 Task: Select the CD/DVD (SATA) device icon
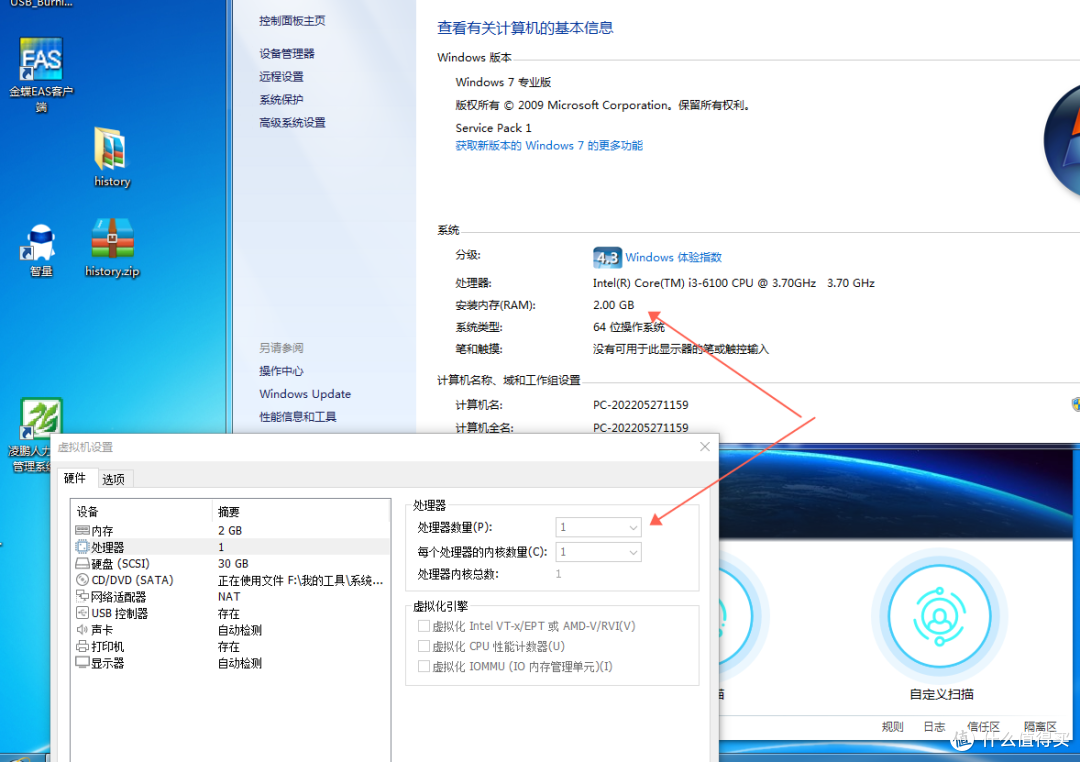[82, 580]
